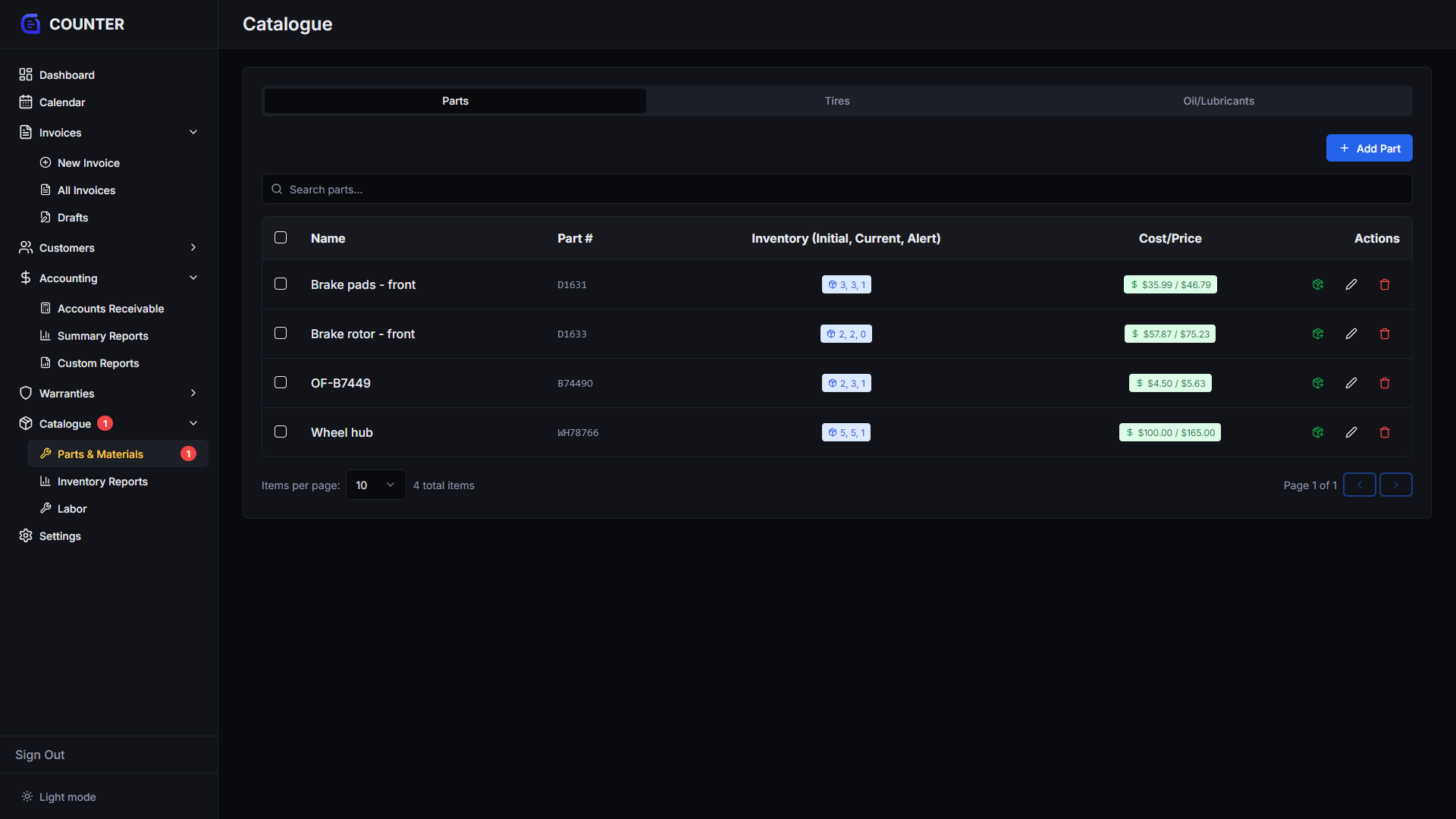Check the Brake rotor - front checkbox
This screenshot has width=1456, height=819.
pos(281,333)
